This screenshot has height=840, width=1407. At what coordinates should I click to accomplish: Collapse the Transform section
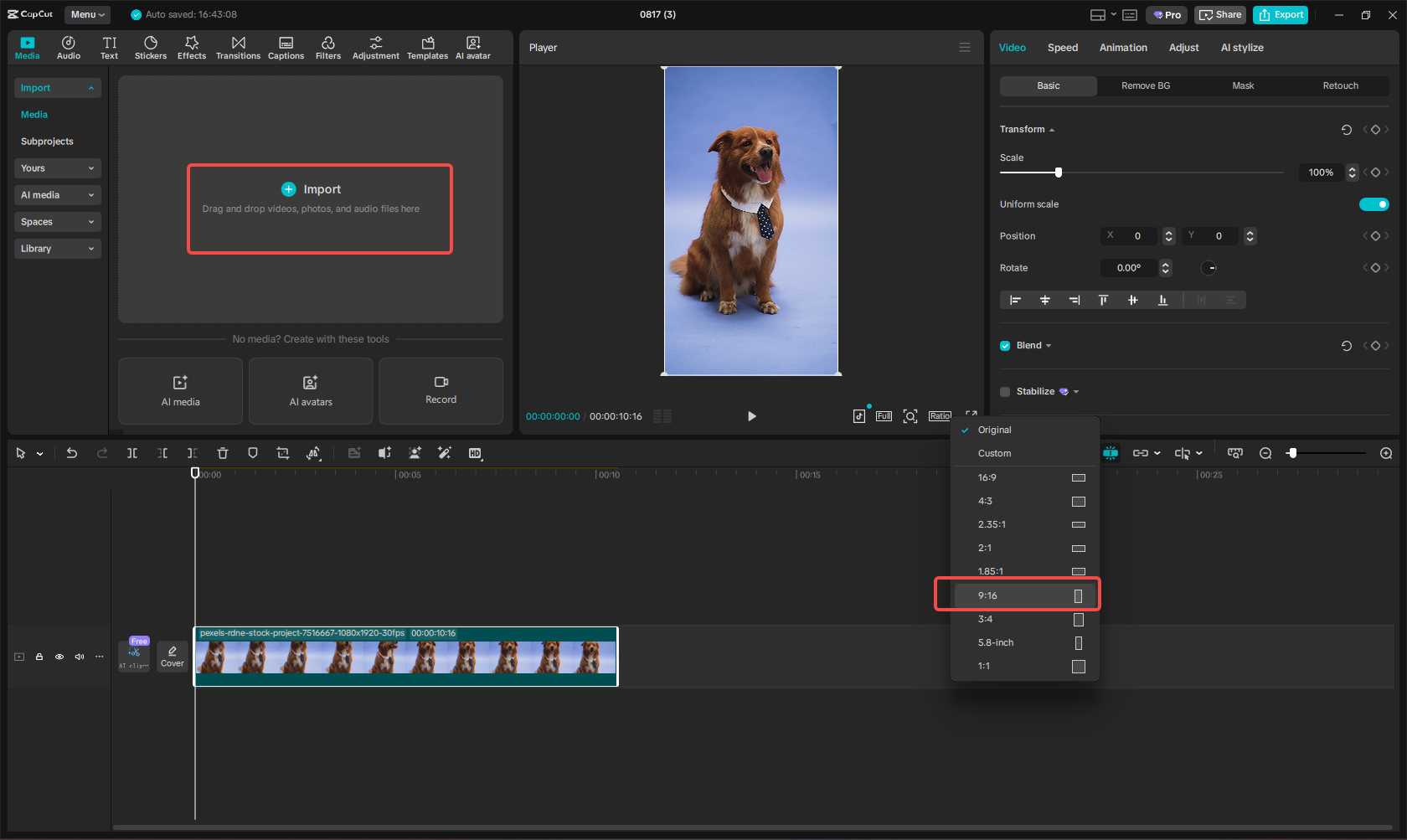1050,129
